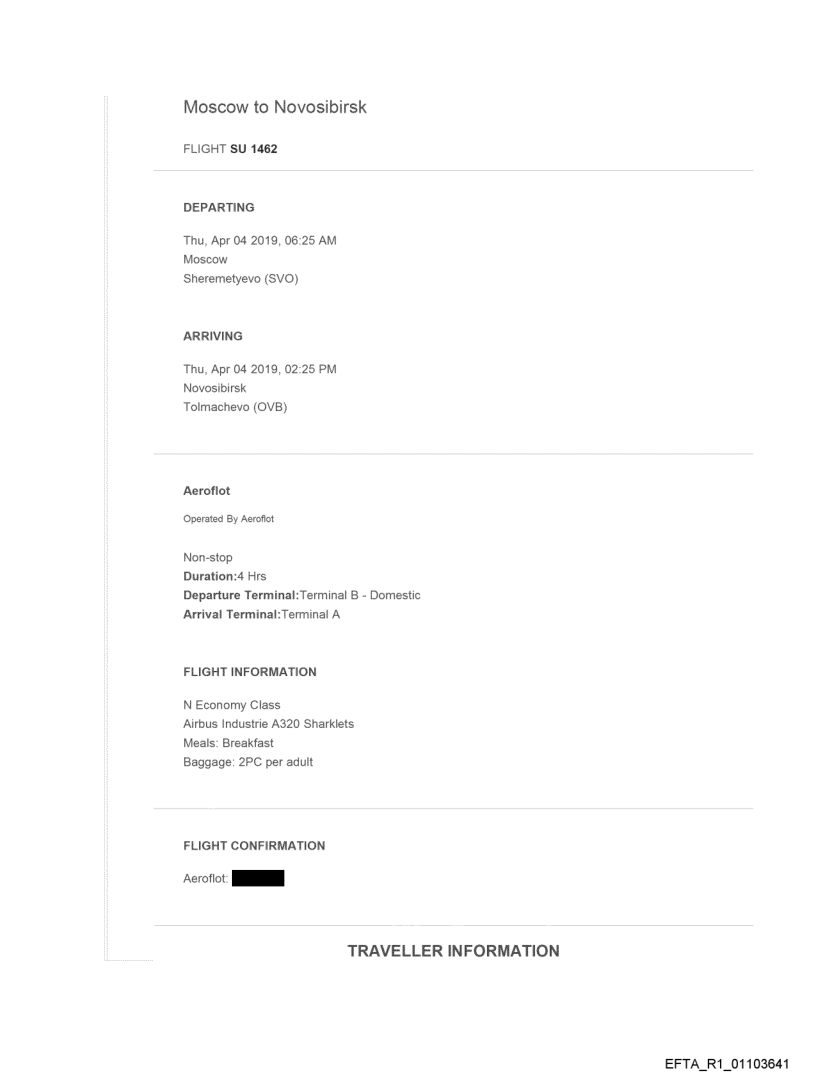This screenshot has height=1073, width=816.
Task: Click the redacted Aeroflot confirmation code
Action: click(x=258, y=879)
